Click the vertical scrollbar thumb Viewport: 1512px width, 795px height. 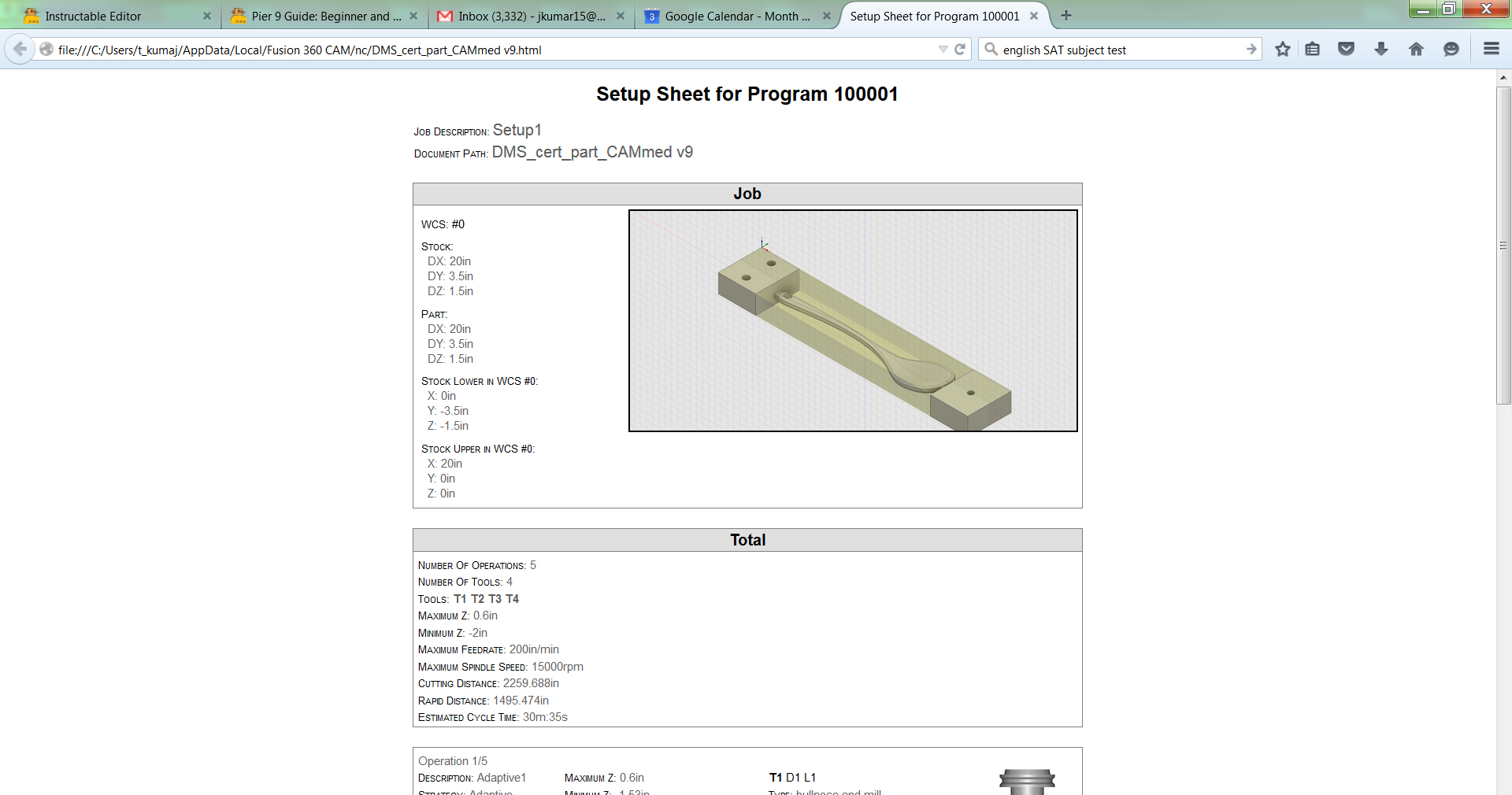pos(1503,245)
